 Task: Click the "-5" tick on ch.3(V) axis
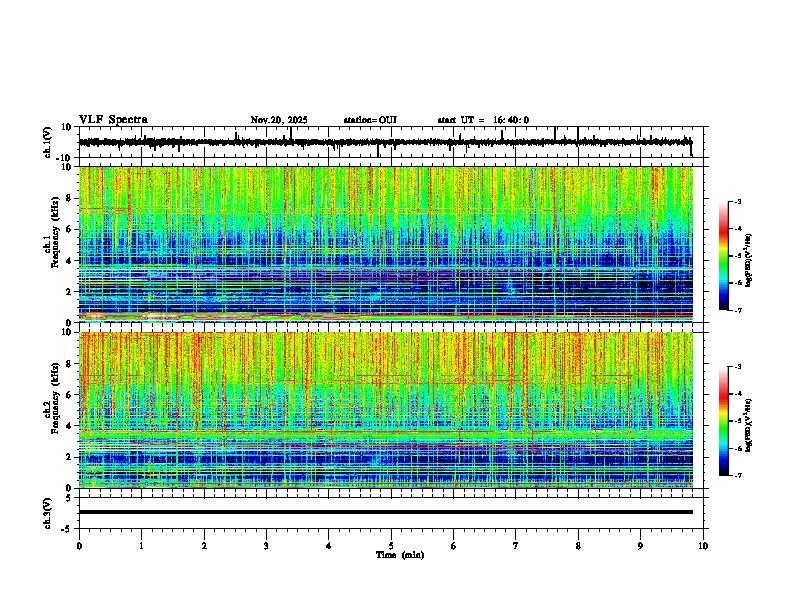pos(67,529)
